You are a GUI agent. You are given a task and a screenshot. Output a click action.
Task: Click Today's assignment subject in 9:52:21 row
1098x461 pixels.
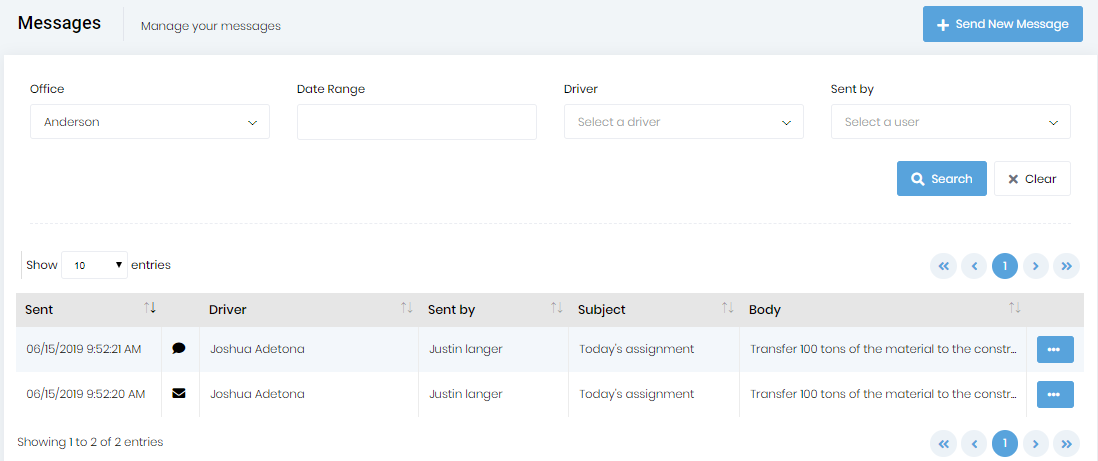point(637,349)
